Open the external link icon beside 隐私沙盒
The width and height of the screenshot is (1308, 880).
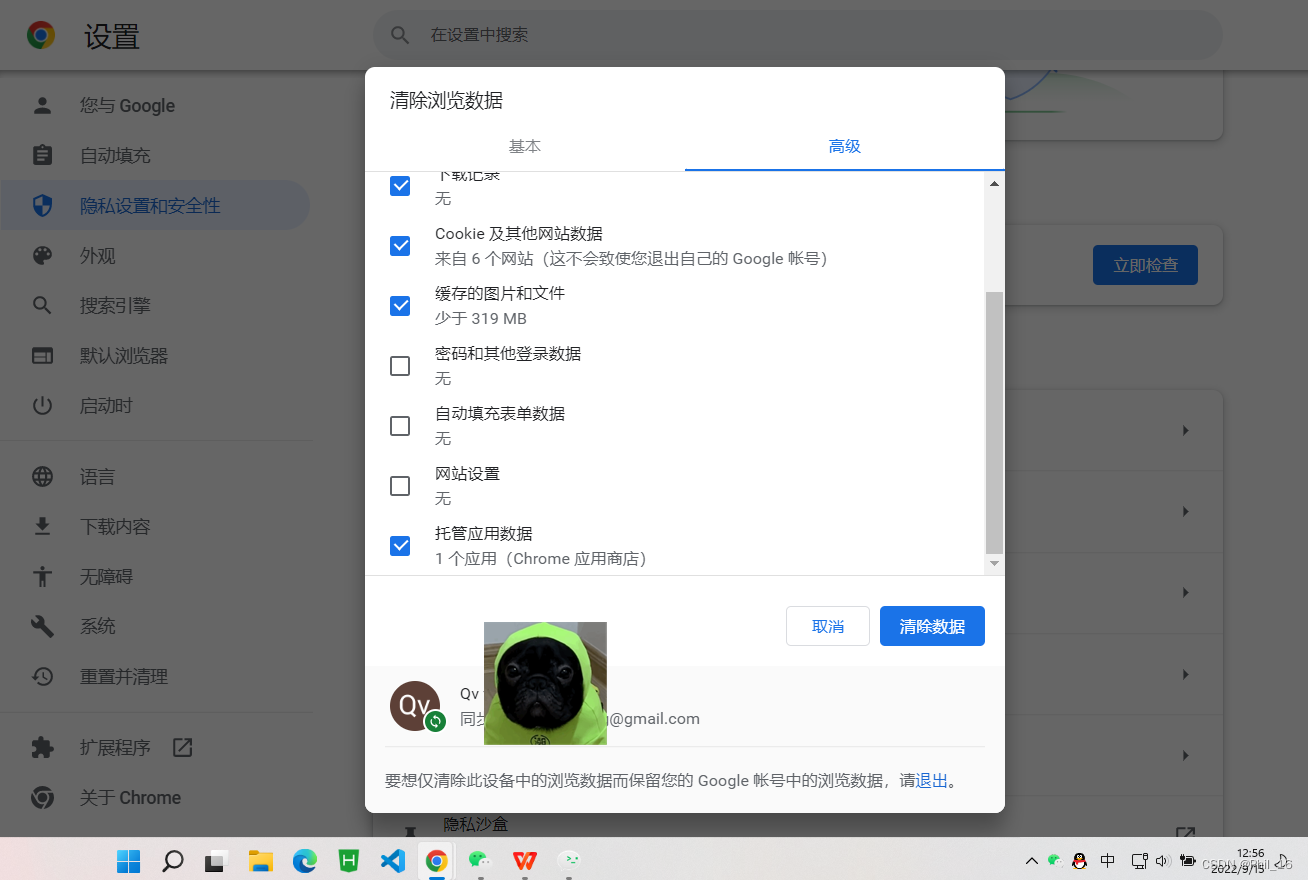pos(1185,832)
